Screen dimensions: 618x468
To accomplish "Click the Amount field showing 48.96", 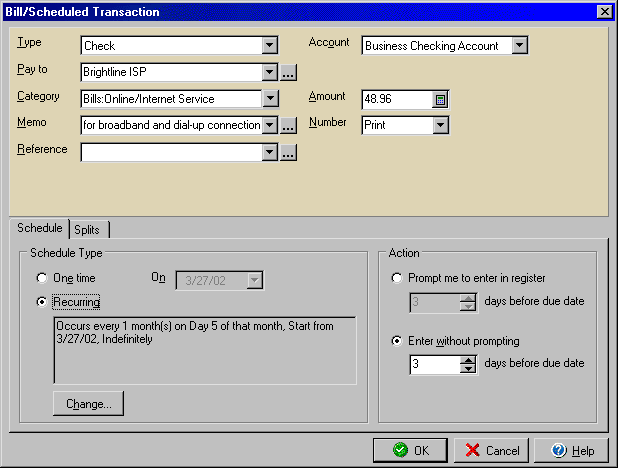I will [397, 99].
